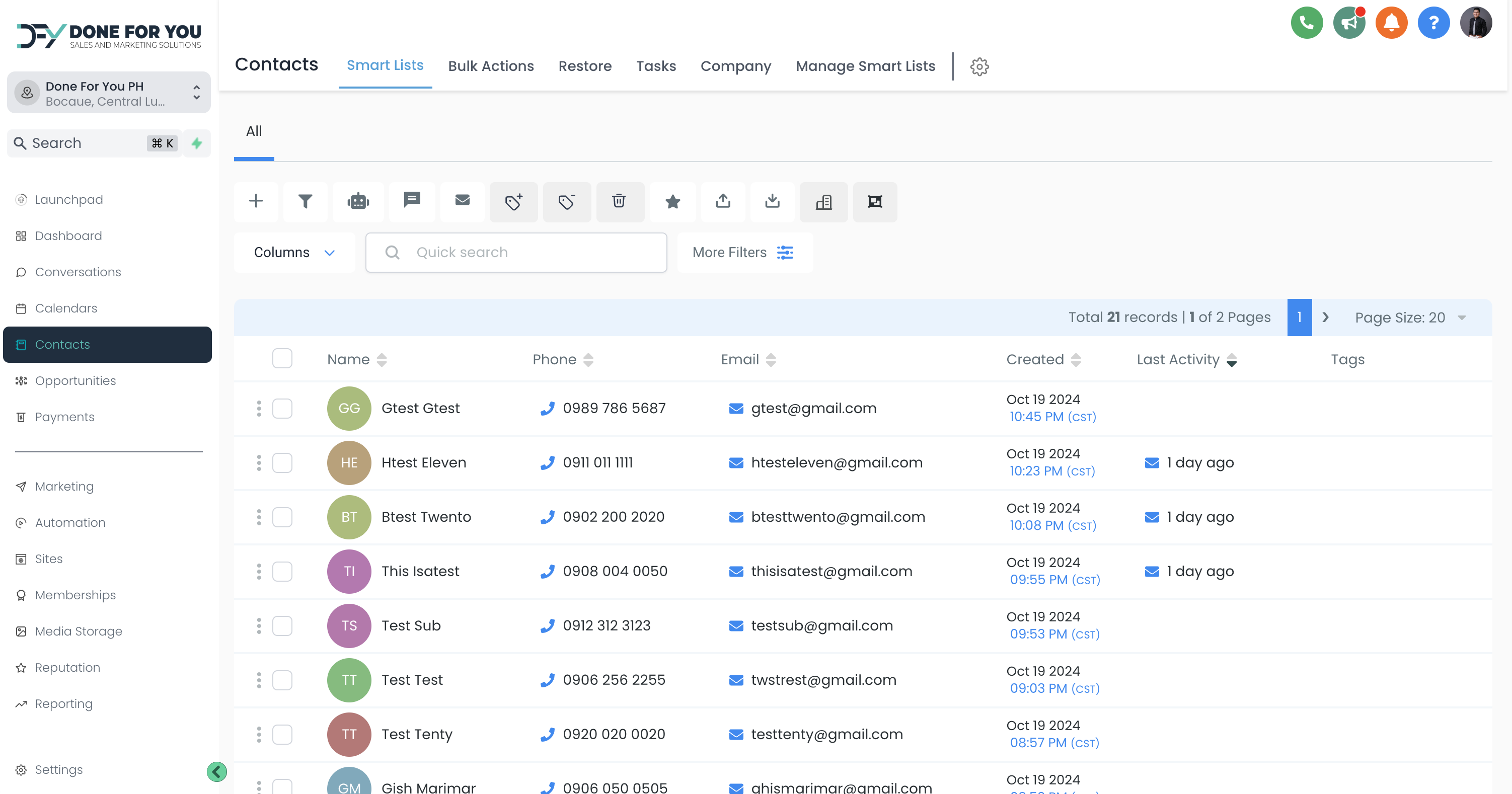Expand the Done For You PH account switcher
The width and height of the screenshot is (1512, 794).
pyautogui.click(x=109, y=93)
